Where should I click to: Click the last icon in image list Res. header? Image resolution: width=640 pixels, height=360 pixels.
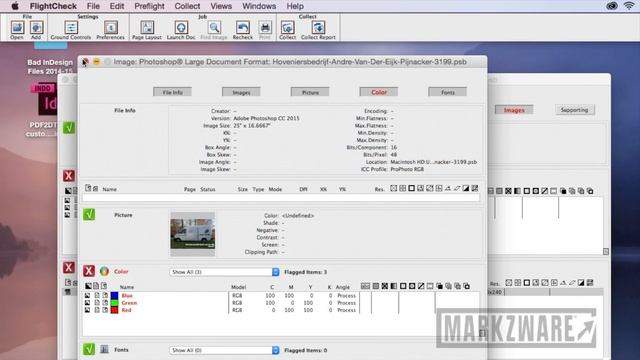pos(475,189)
